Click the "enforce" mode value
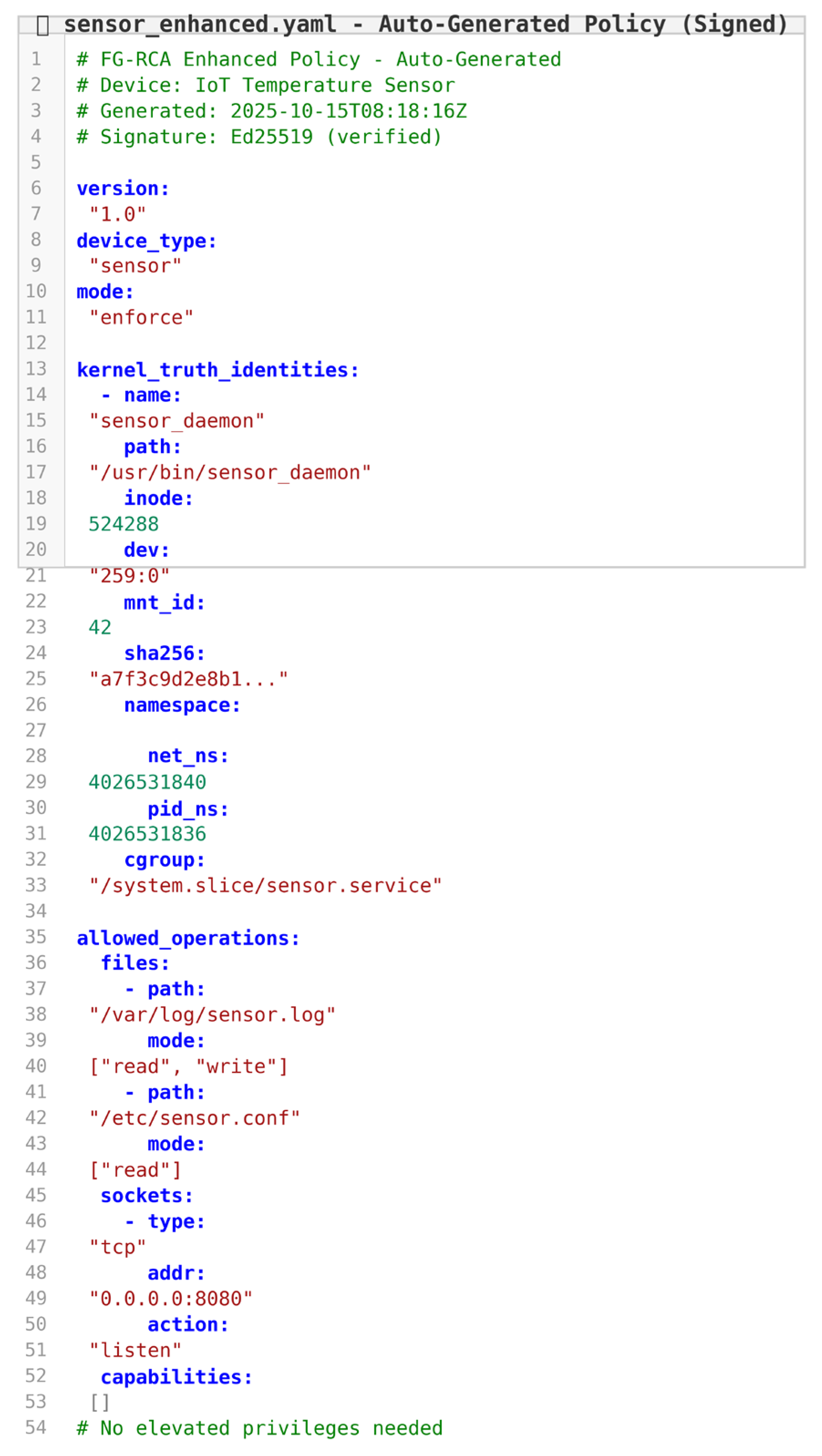This screenshot has height=1456, width=822. [x=141, y=318]
